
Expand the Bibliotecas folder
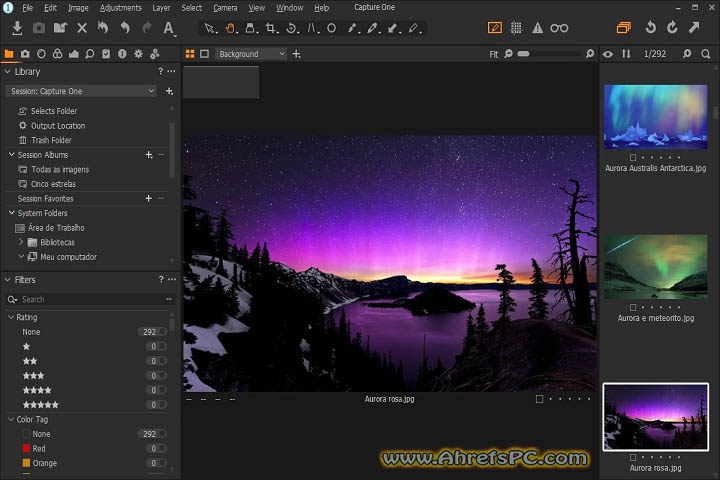tap(21, 242)
